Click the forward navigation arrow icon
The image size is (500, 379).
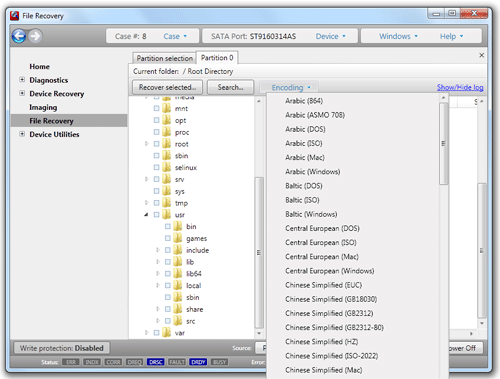click(35, 36)
